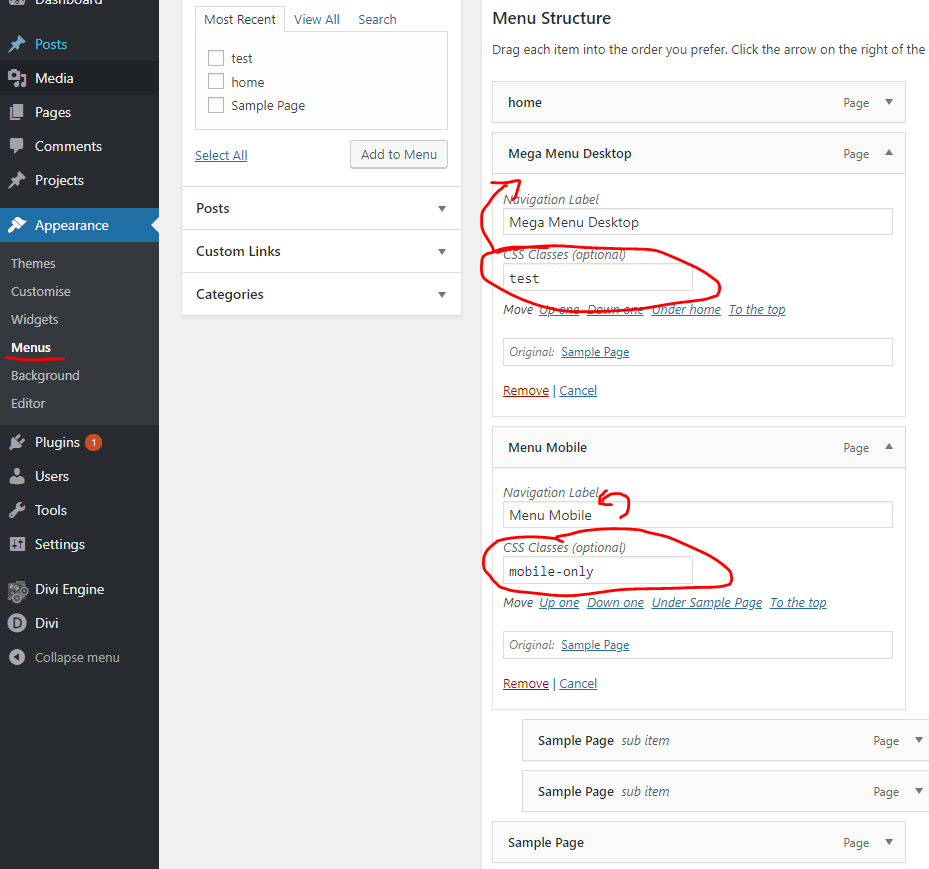Screen dimensions: 929x869
Task: Switch to the View All tab
Action: (317, 20)
